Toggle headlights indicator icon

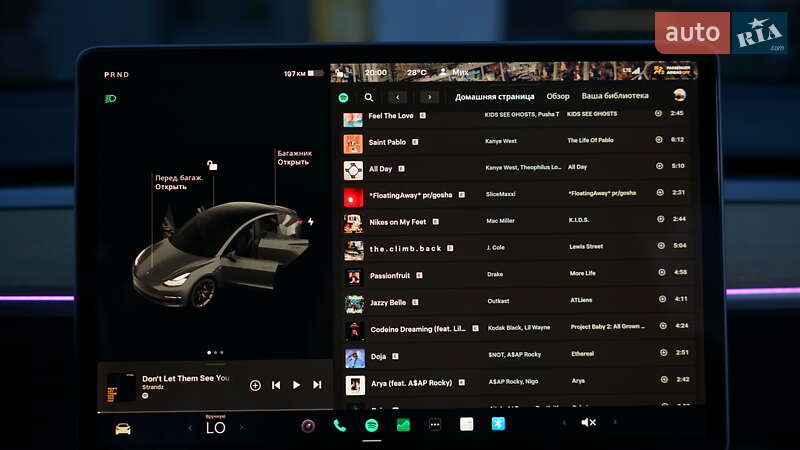[110, 98]
